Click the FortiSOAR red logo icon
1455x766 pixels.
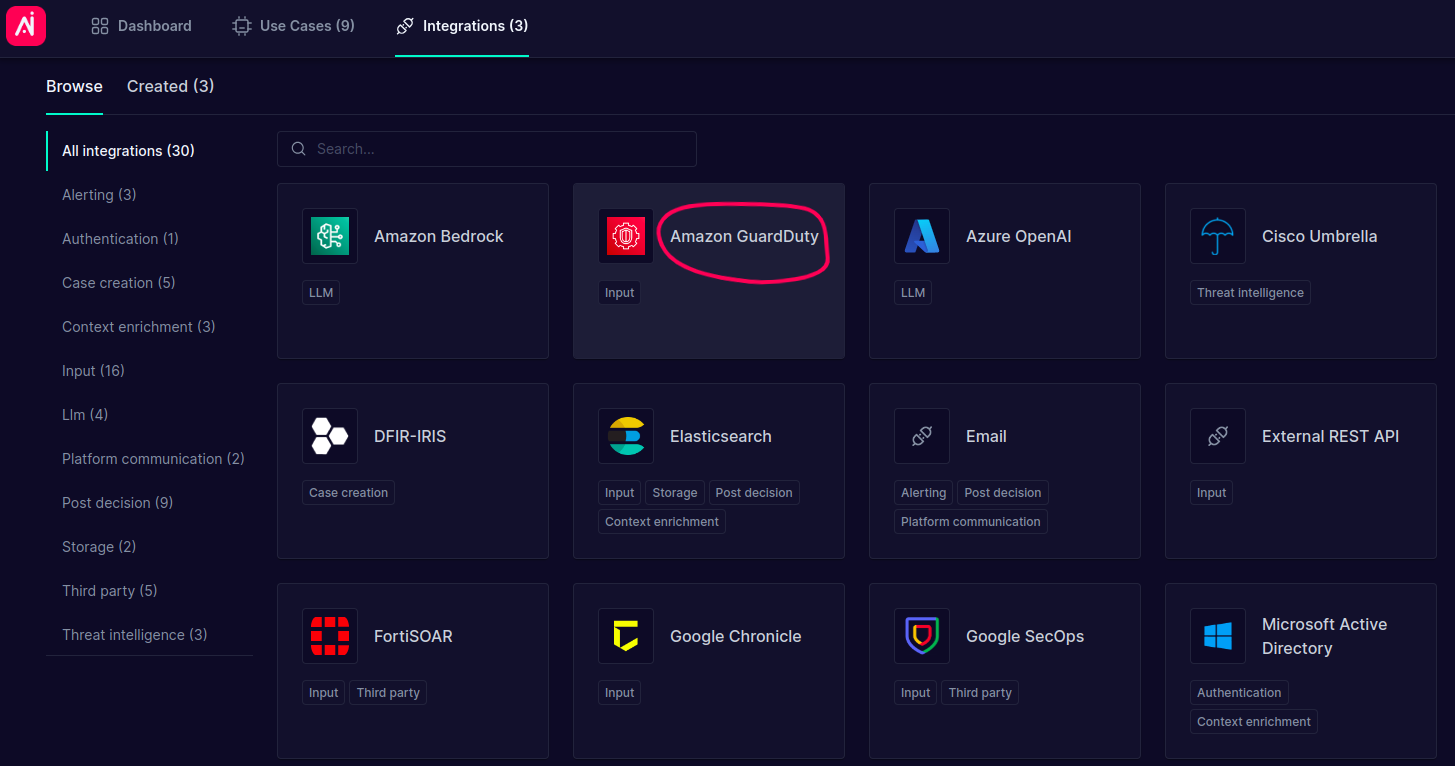click(330, 636)
